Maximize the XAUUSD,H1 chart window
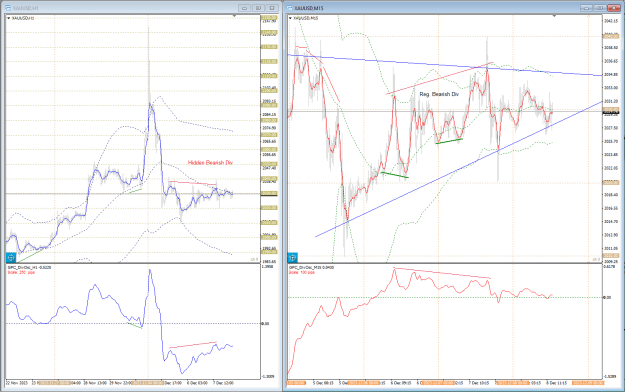The image size is (625, 392). 272,8
